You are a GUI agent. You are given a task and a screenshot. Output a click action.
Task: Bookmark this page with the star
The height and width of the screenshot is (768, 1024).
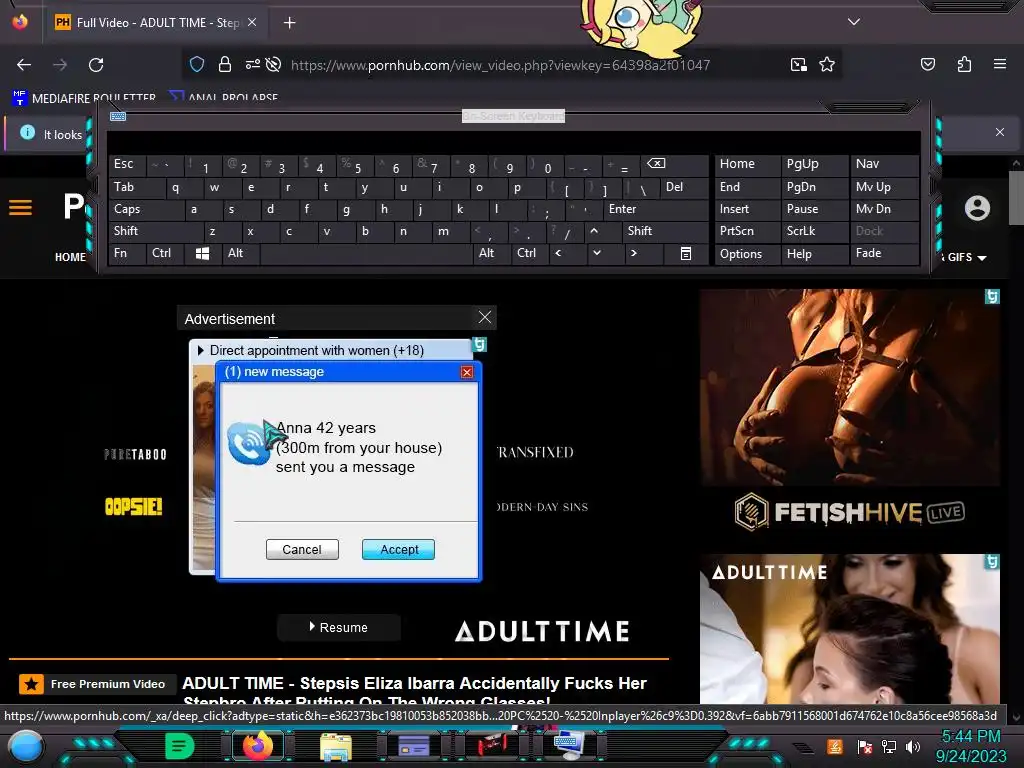pyautogui.click(x=827, y=64)
